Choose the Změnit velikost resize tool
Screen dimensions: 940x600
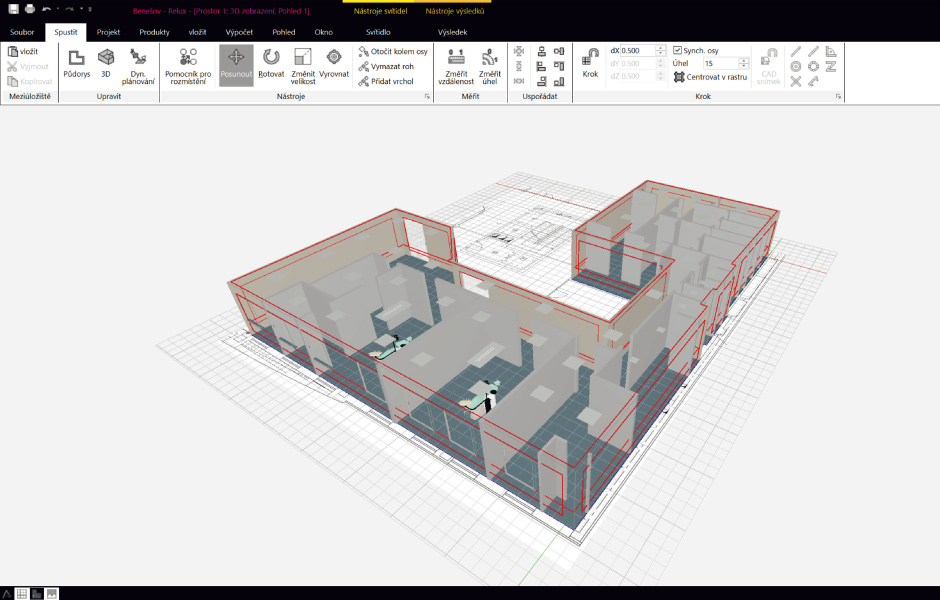303,64
